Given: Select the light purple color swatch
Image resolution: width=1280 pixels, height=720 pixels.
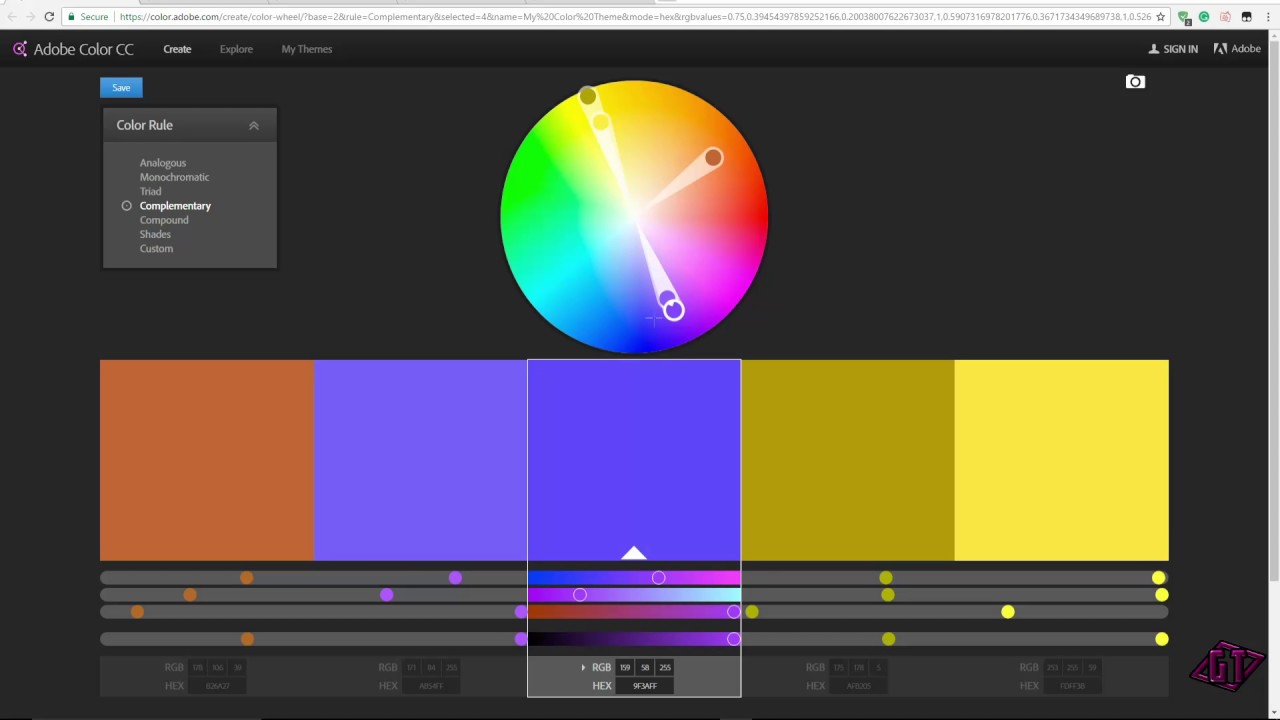Looking at the screenshot, I should (x=421, y=460).
